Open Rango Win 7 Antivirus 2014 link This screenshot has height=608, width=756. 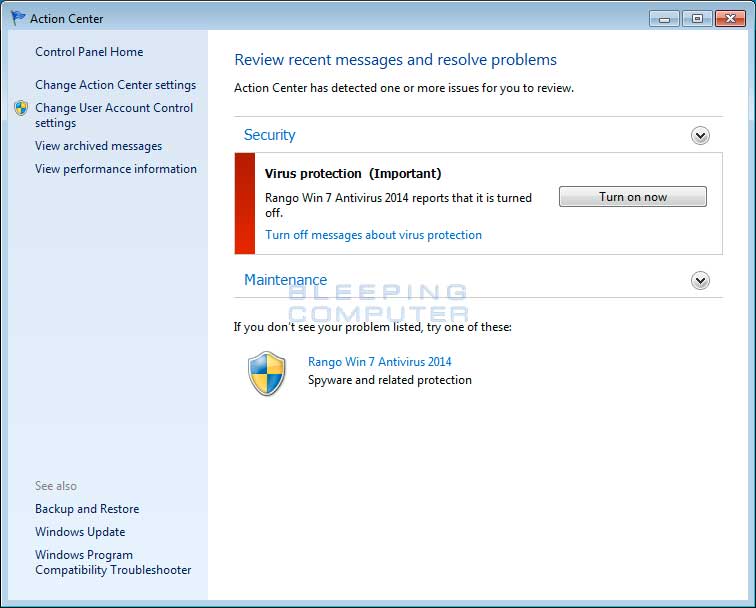379,362
